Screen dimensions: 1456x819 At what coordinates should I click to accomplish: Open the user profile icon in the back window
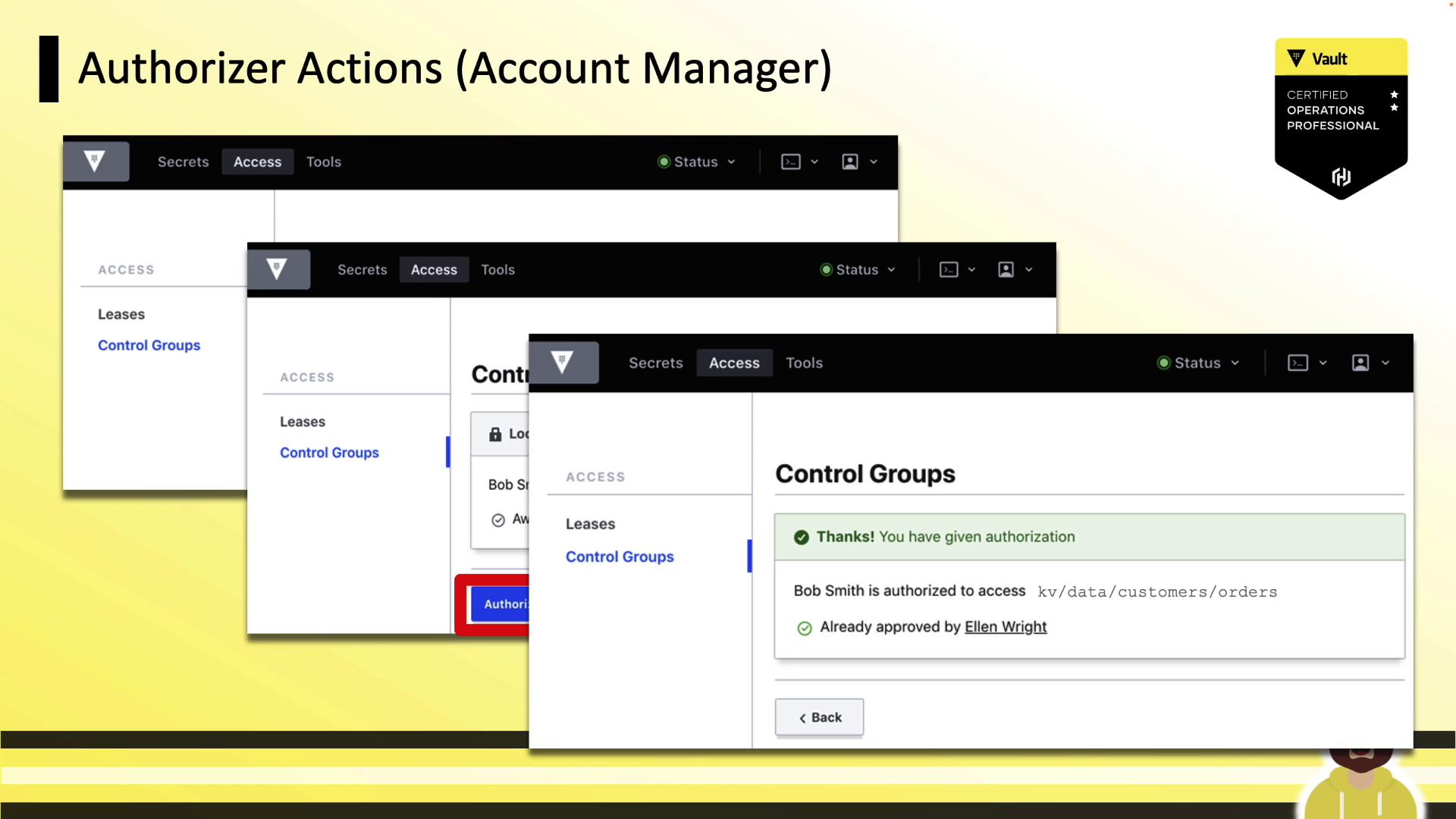pos(850,162)
